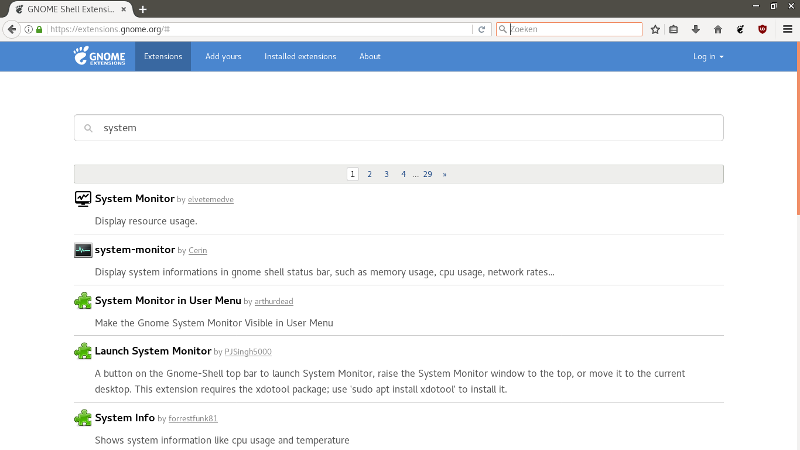Click 'Display resource usage.' description
Image resolution: width=800 pixels, height=450 pixels.
click(x=146, y=221)
